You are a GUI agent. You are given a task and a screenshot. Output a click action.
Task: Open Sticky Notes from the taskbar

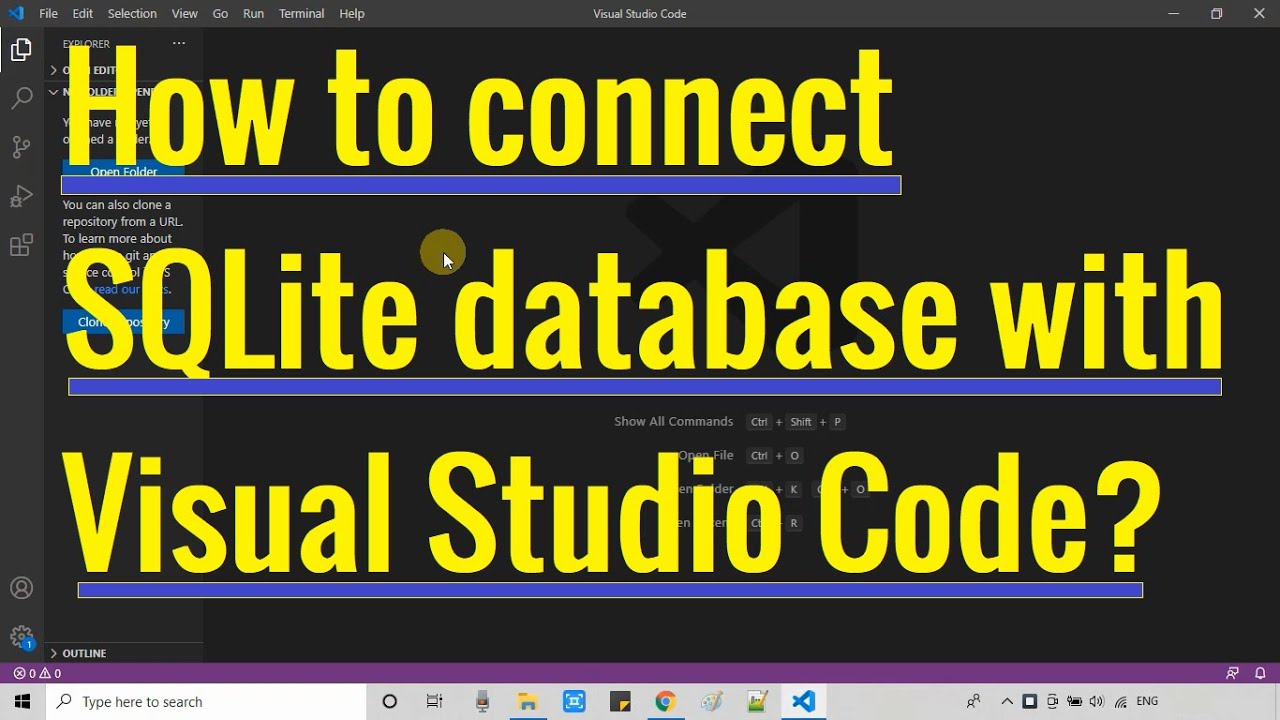(619, 702)
